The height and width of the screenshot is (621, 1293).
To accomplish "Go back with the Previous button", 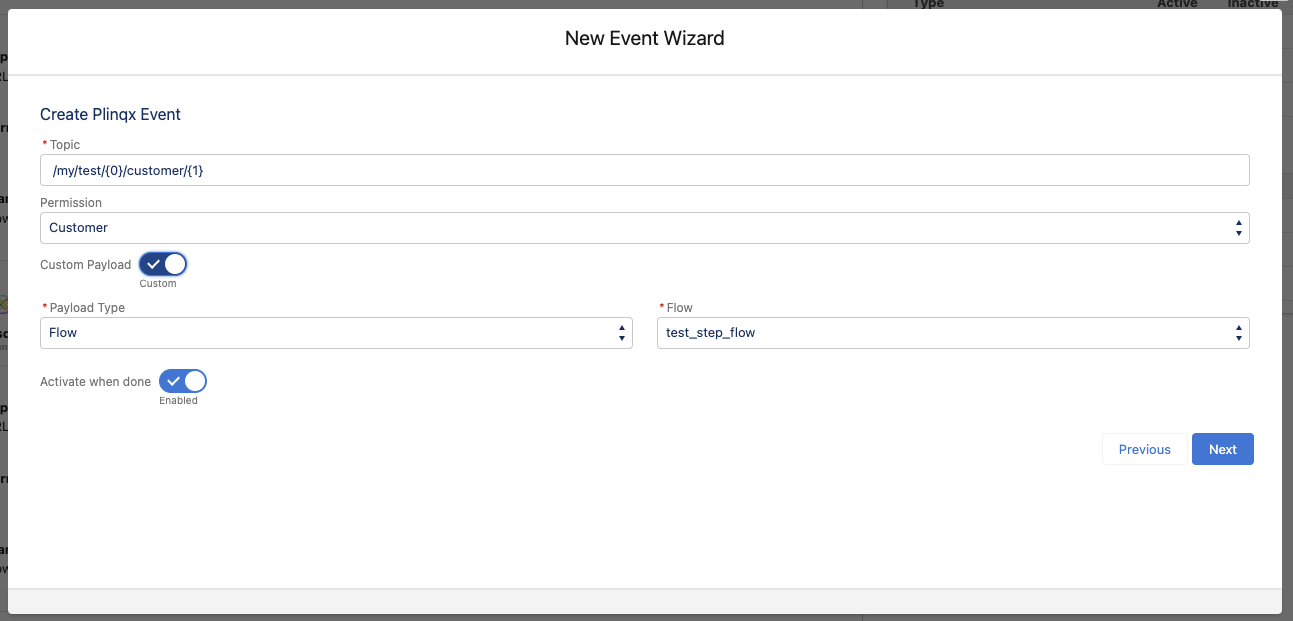I will (x=1145, y=450).
